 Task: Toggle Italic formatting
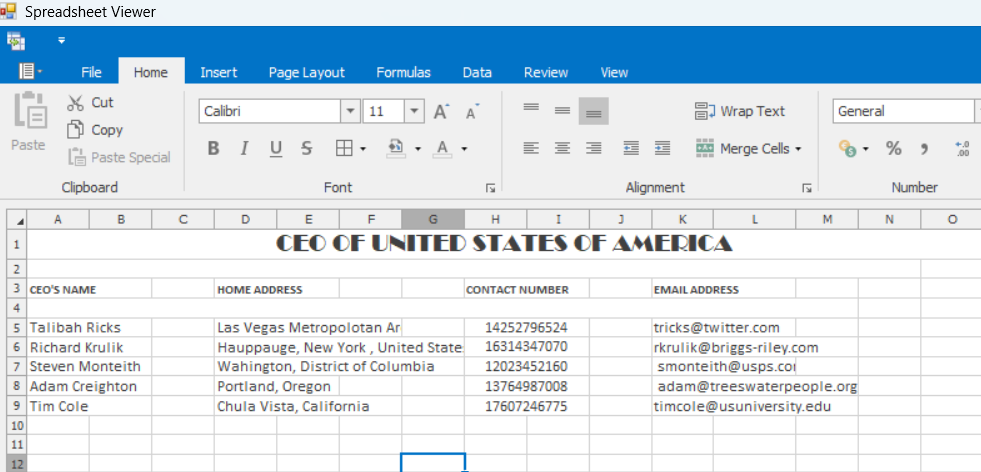coord(244,148)
